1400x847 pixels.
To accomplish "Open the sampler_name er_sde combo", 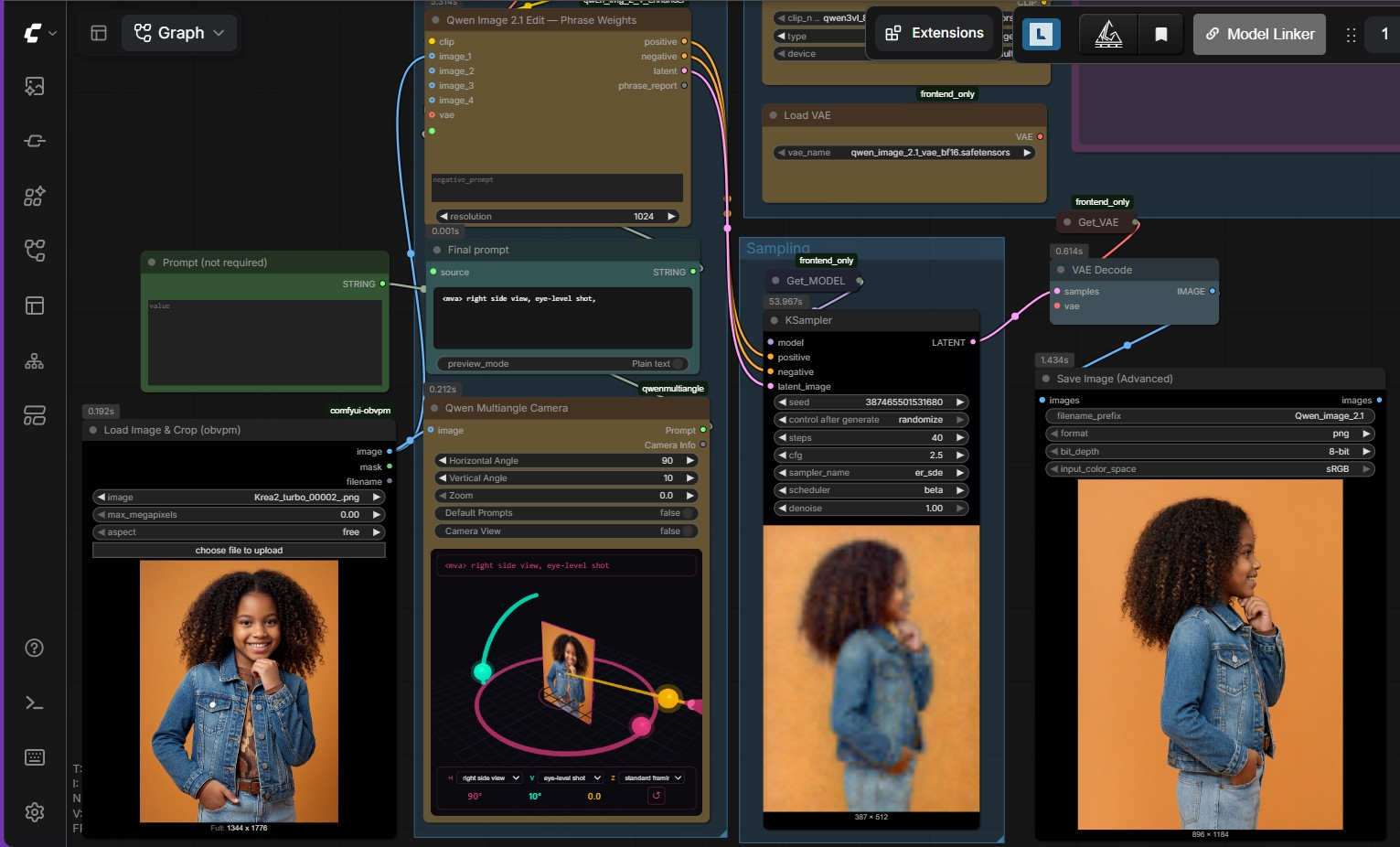I will (871, 473).
